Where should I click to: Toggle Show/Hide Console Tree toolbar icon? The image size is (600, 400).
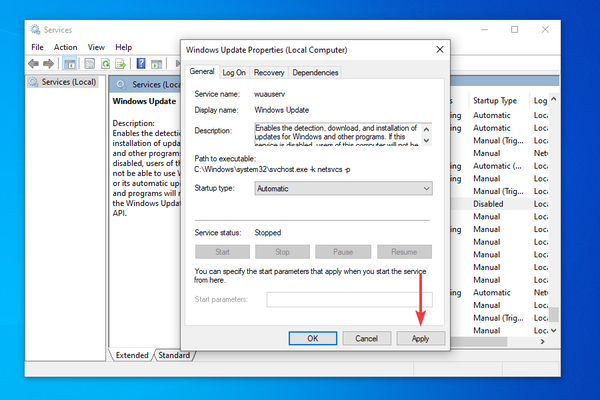tap(69, 64)
